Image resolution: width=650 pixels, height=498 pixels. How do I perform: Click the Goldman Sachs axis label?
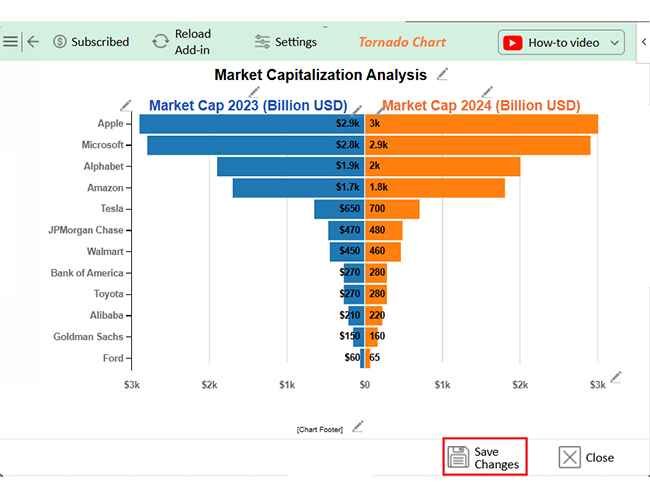(88, 337)
